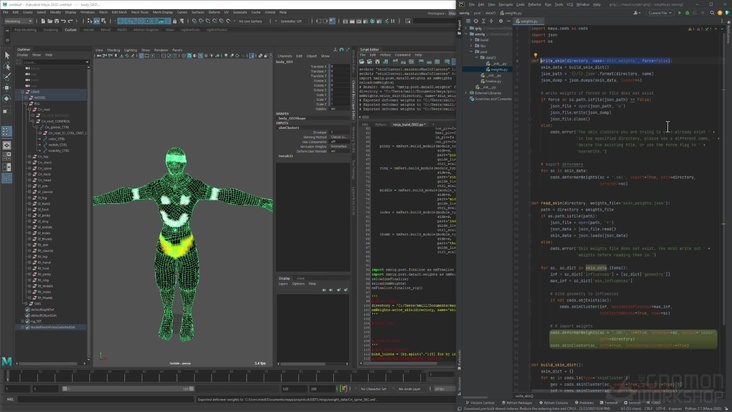Open the Refactor menu in PyCharm

pyautogui.click(x=535, y=4)
